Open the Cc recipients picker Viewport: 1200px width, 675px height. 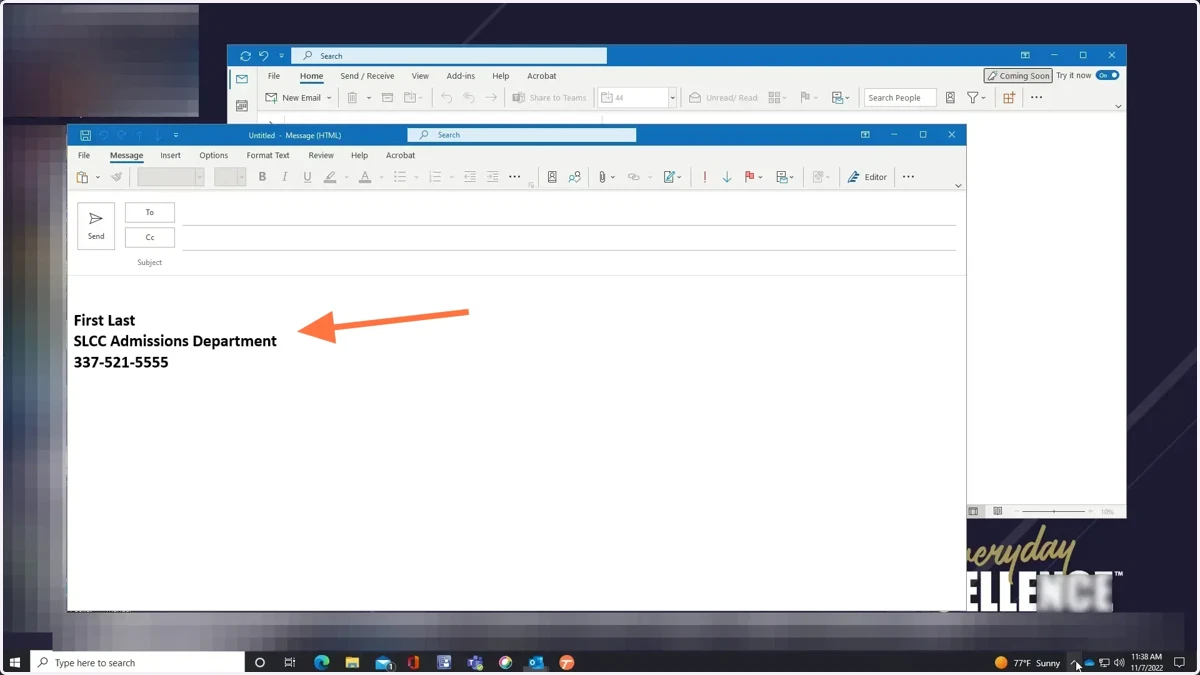pos(150,237)
